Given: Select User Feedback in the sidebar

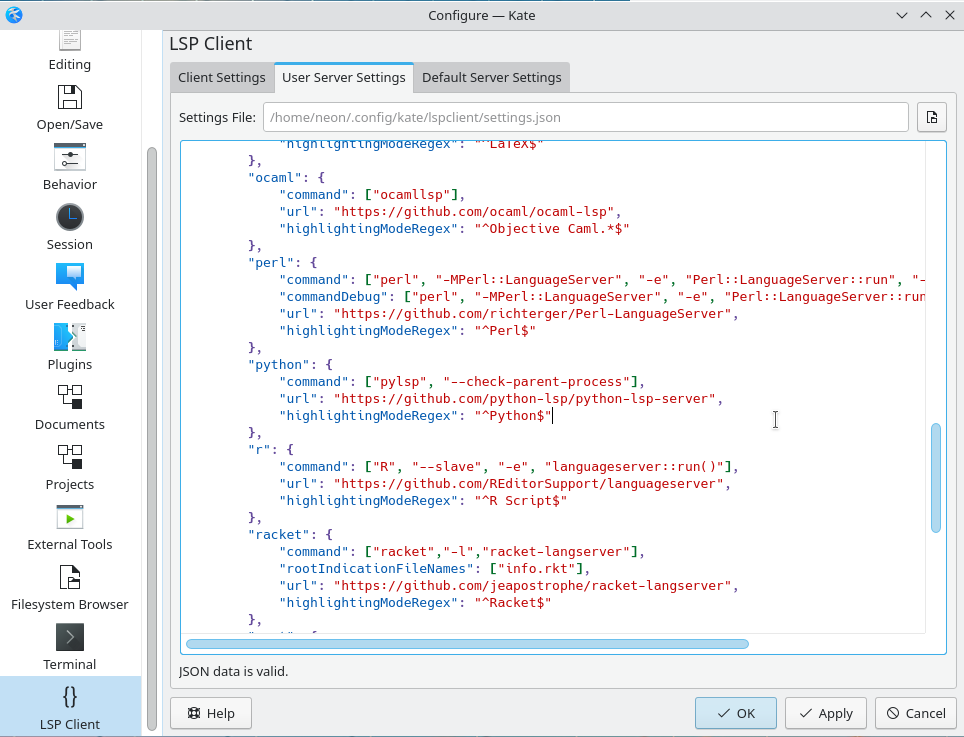Looking at the screenshot, I should tap(69, 287).
